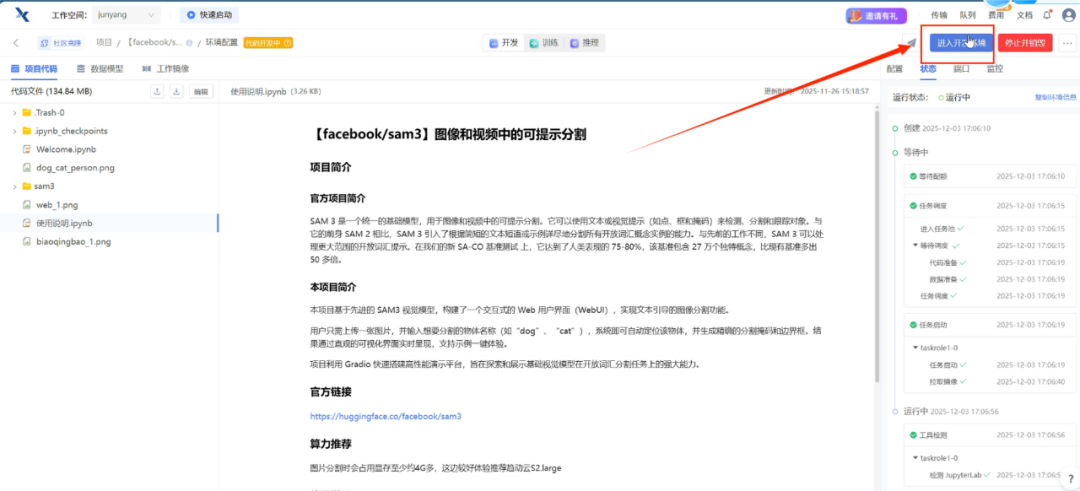Click the upload code file icon
The width and height of the screenshot is (1080, 491).
click(158, 92)
